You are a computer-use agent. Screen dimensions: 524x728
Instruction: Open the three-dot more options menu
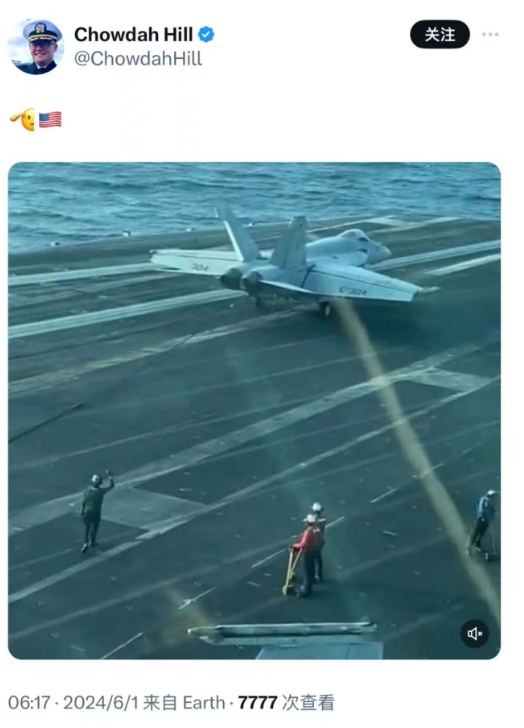point(490,34)
